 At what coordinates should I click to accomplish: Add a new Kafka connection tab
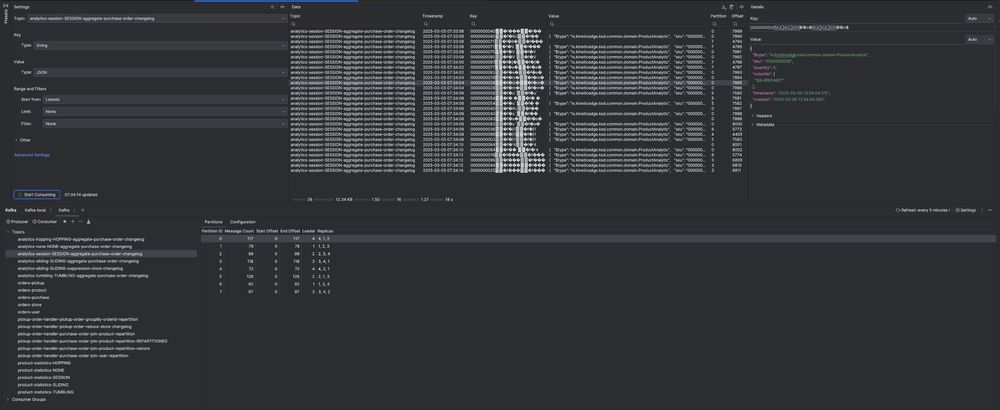[x=82, y=210]
